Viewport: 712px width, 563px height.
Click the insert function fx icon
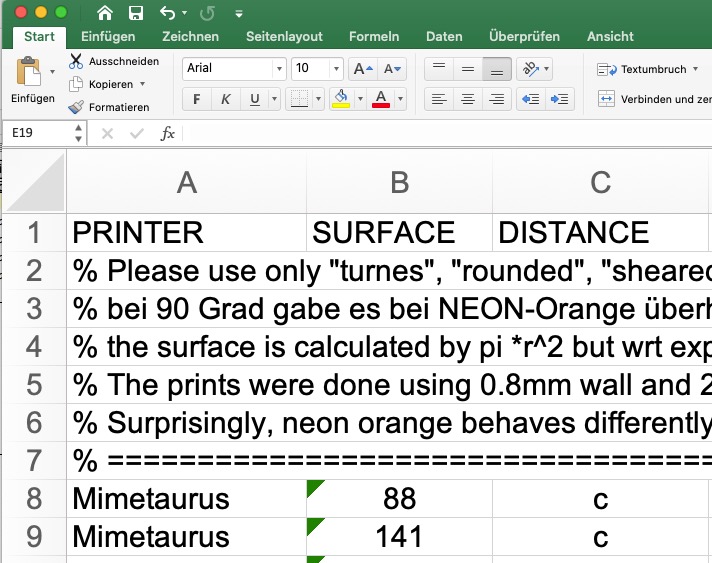click(x=168, y=133)
